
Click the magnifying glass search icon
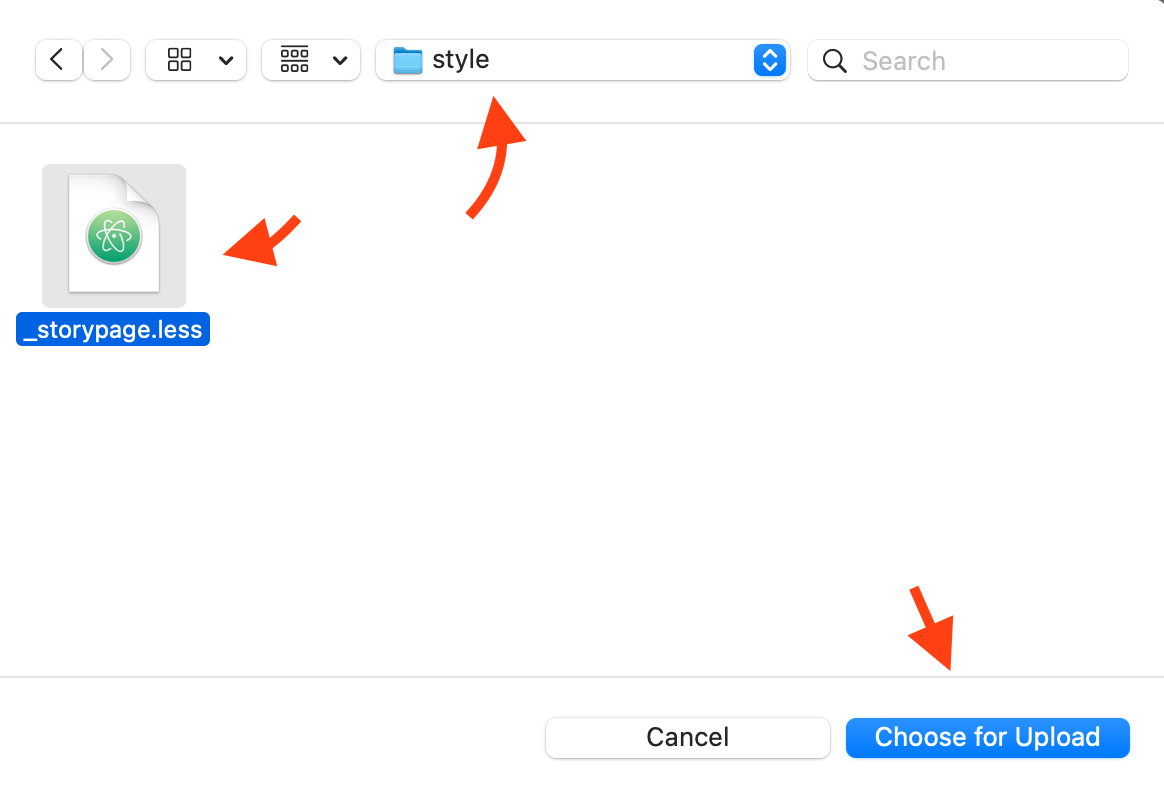(x=834, y=61)
